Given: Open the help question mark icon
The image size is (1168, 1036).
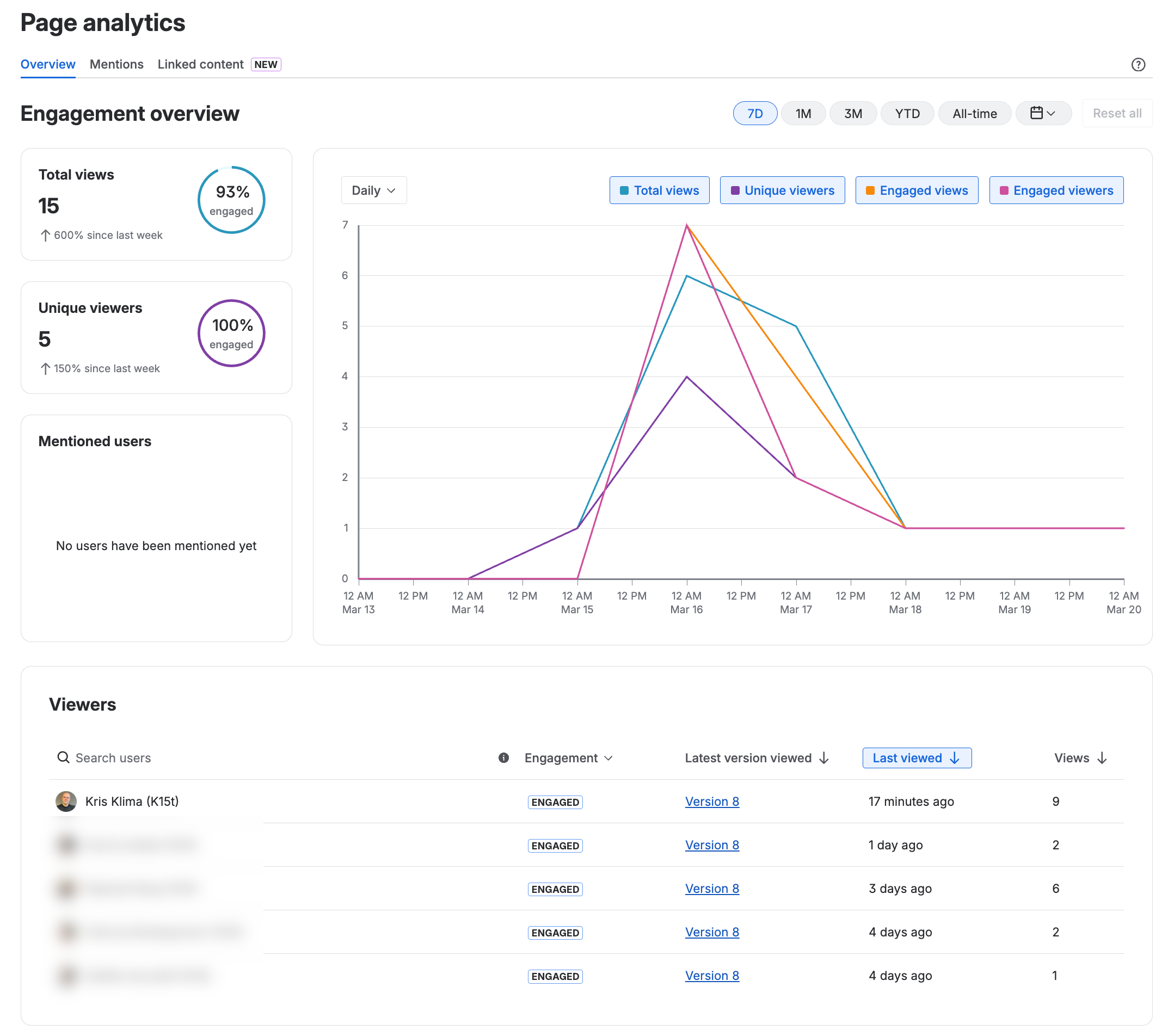Looking at the screenshot, I should click(x=1138, y=65).
